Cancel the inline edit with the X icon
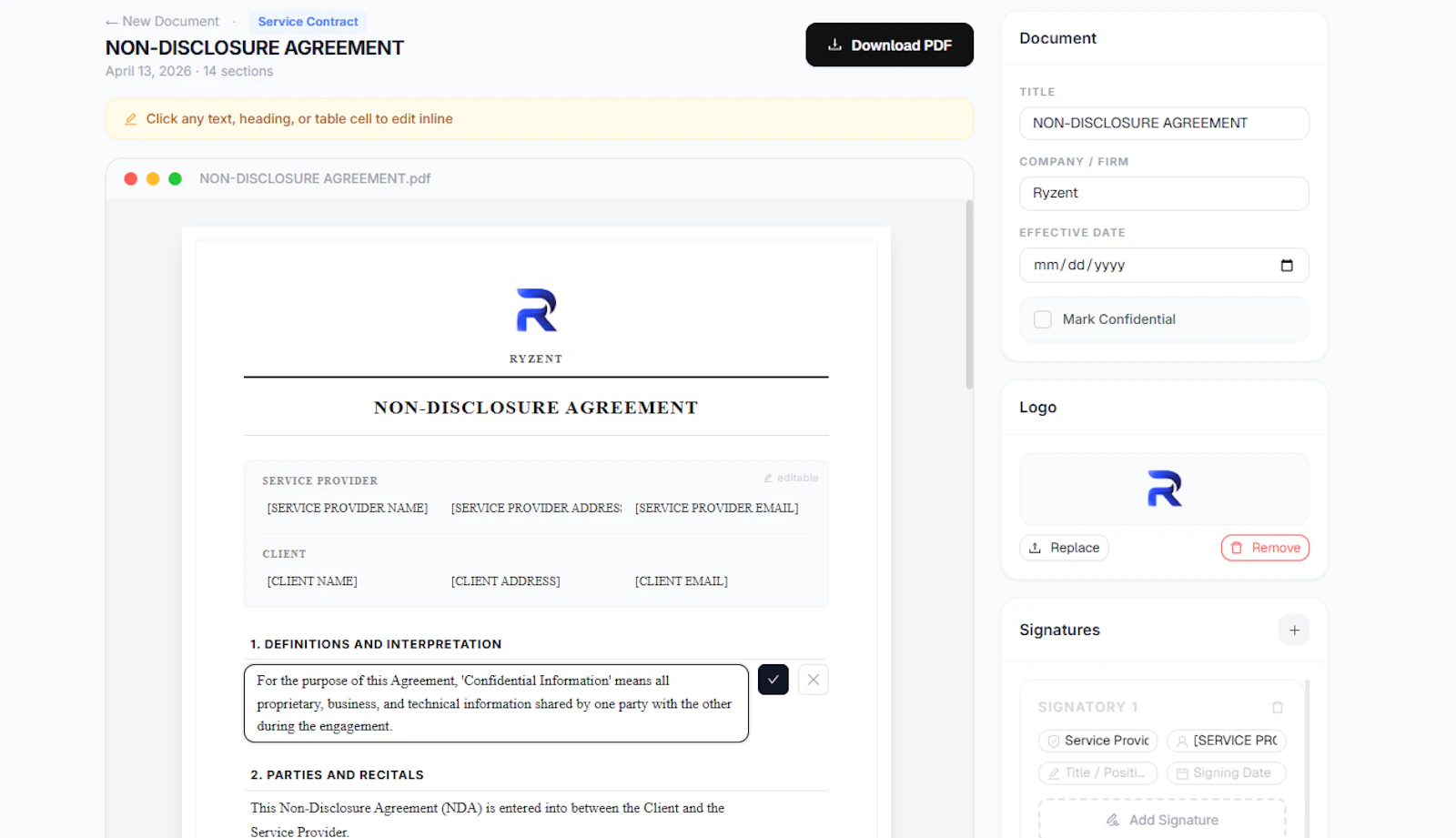 813,680
